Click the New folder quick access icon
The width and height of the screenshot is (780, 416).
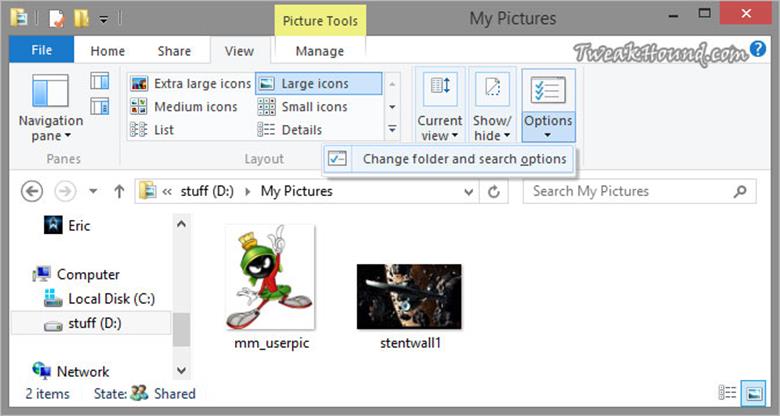click(81, 19)
